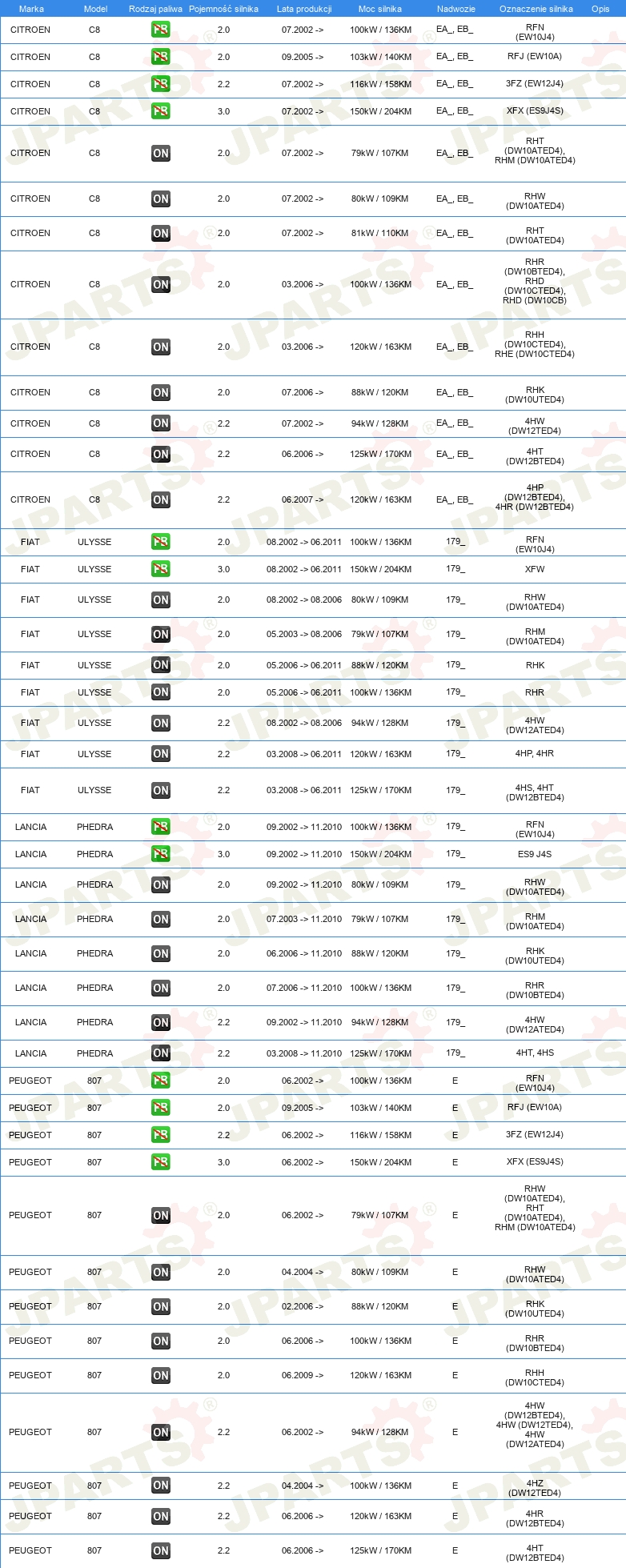
Task: Click ON diesel icon in Citroen C8 79kW / 107KM row
Action: click(x=161, y=153)
